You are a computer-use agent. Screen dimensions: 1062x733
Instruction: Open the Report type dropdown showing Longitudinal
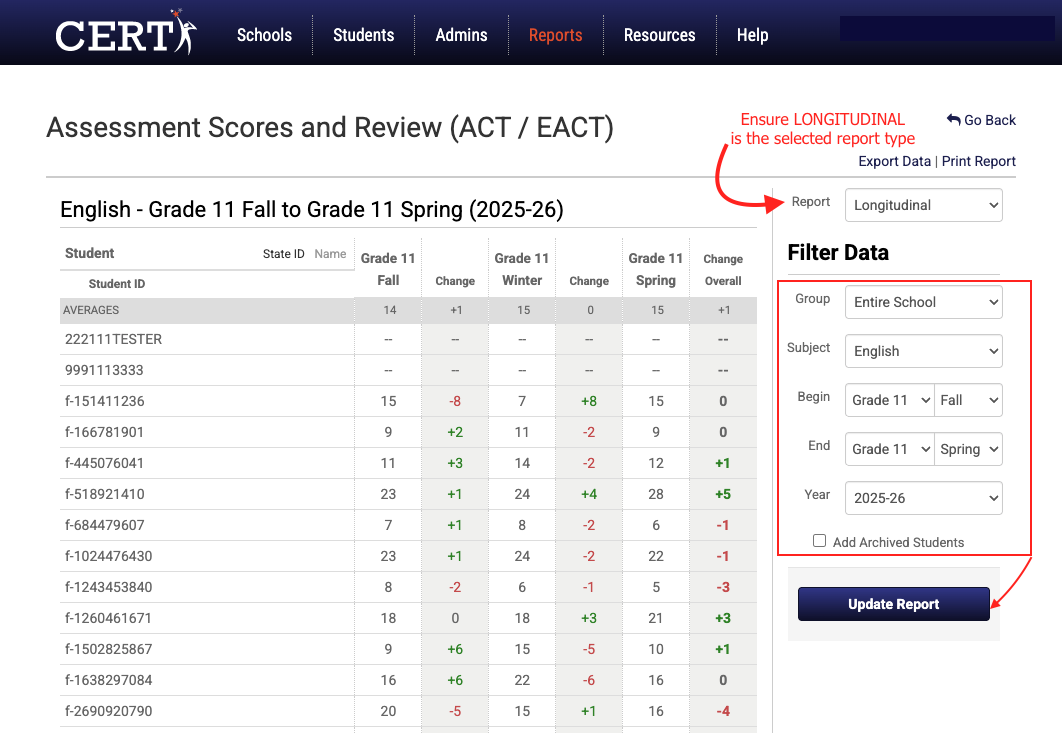coord(923,205)
